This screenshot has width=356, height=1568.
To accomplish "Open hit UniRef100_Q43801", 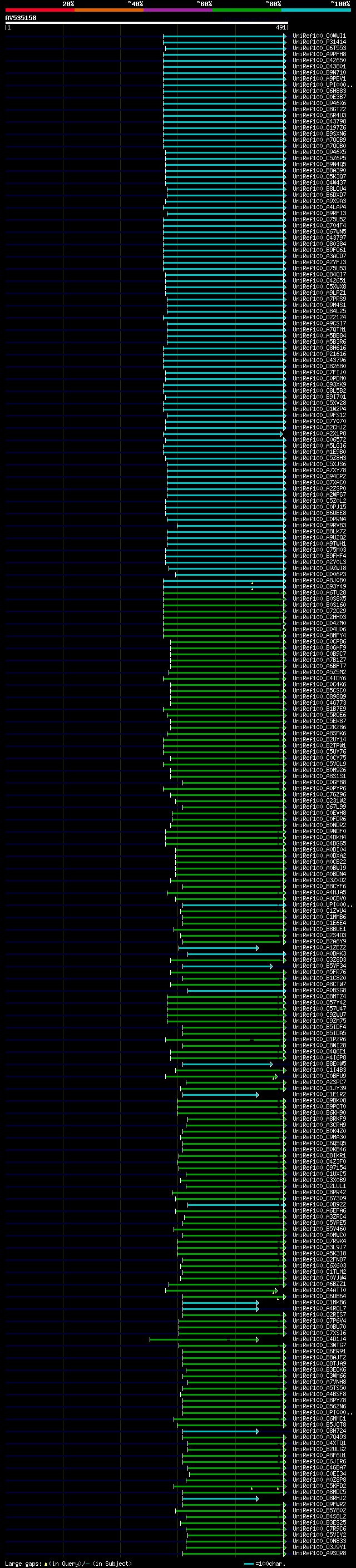I will click(319, 66).
